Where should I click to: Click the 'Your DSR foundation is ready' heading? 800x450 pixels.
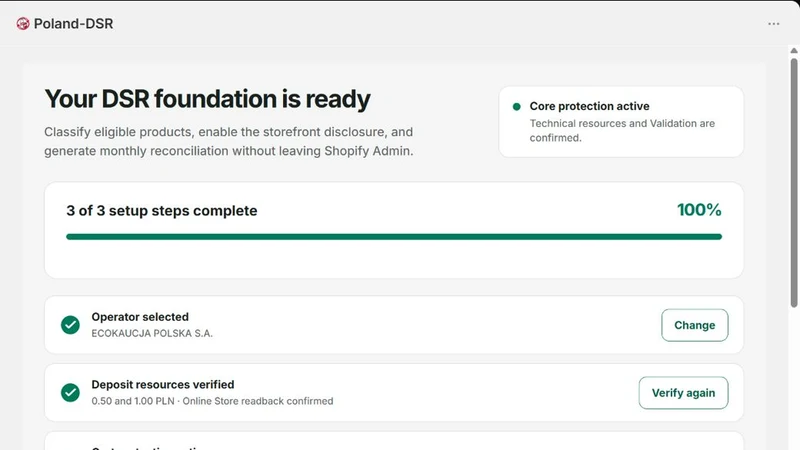pos(207,99)
